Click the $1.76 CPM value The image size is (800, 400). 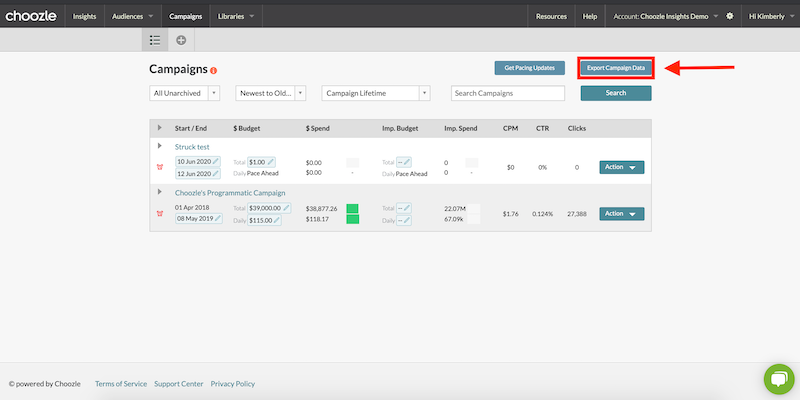point(510,214)
